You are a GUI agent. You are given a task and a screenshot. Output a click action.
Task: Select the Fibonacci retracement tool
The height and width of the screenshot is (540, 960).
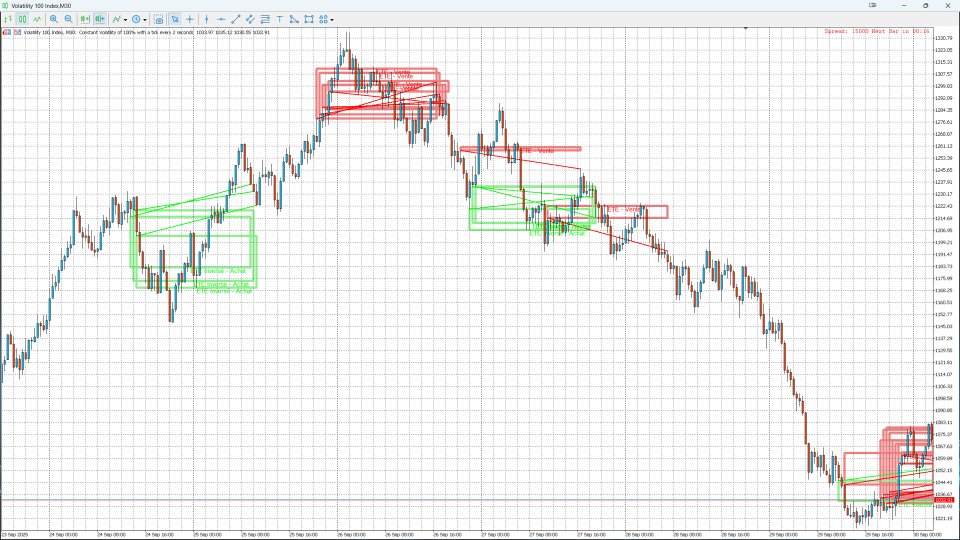tap(265, 19)
